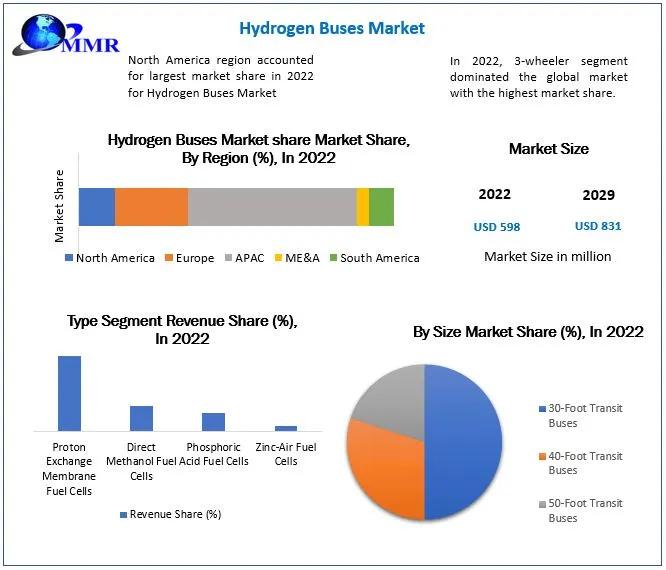Select the Phosphoric Acid Fuel Cells bar

[213, 422]
